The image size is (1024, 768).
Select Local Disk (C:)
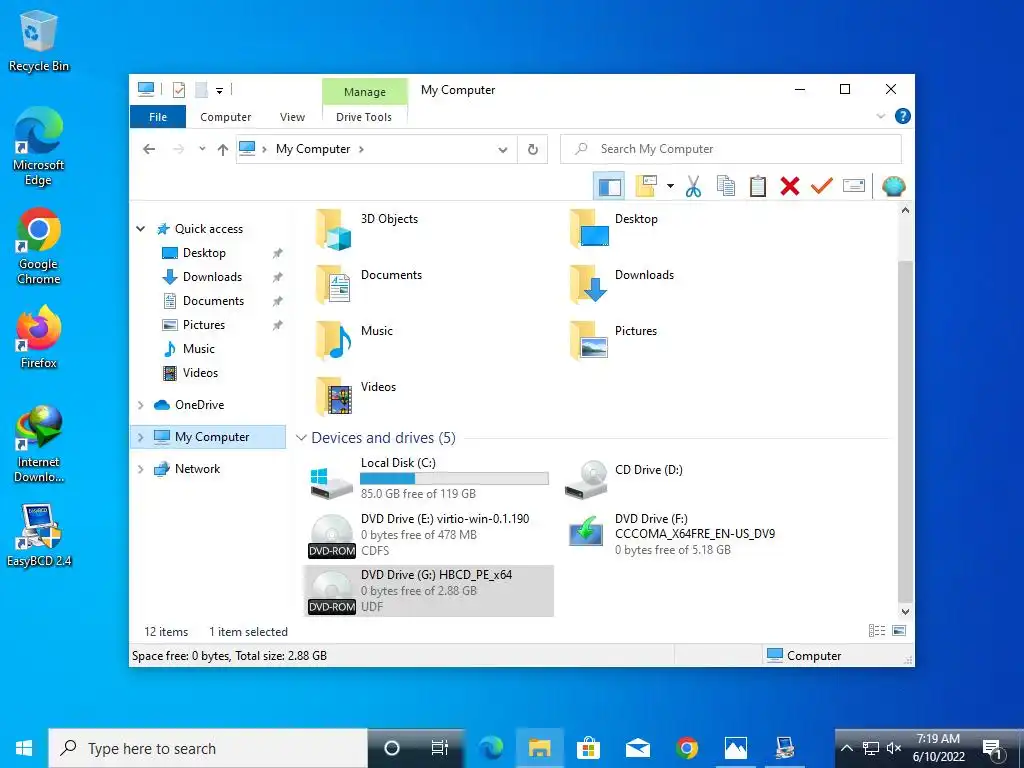[429, 479]
